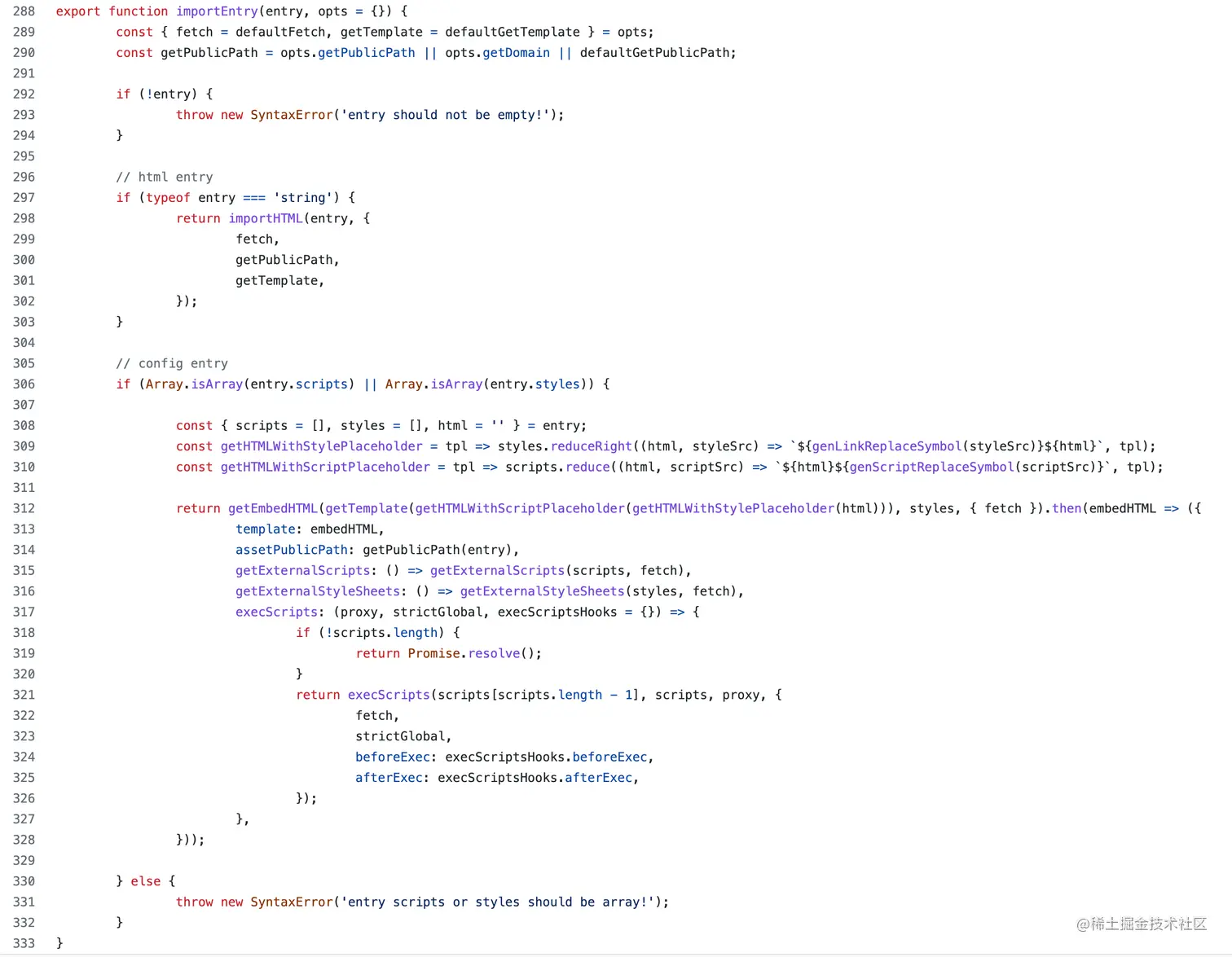
Task: Click defaultGetPublicPath on line 290
Action: [x=654, y=53]
